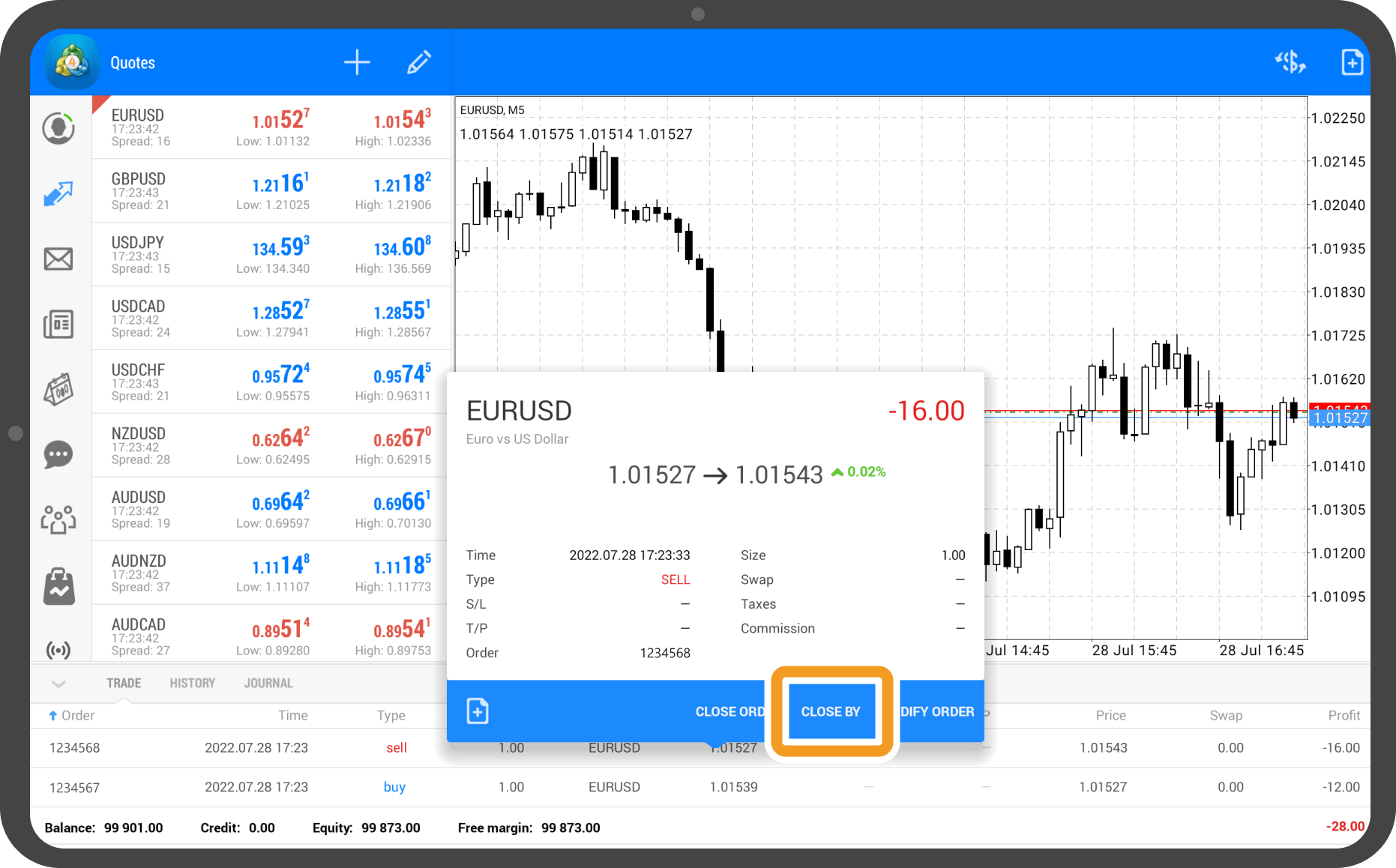The image size is (1396, 868).
Task: Open the community traders sidebar icon
Action: tap(58, 519)
